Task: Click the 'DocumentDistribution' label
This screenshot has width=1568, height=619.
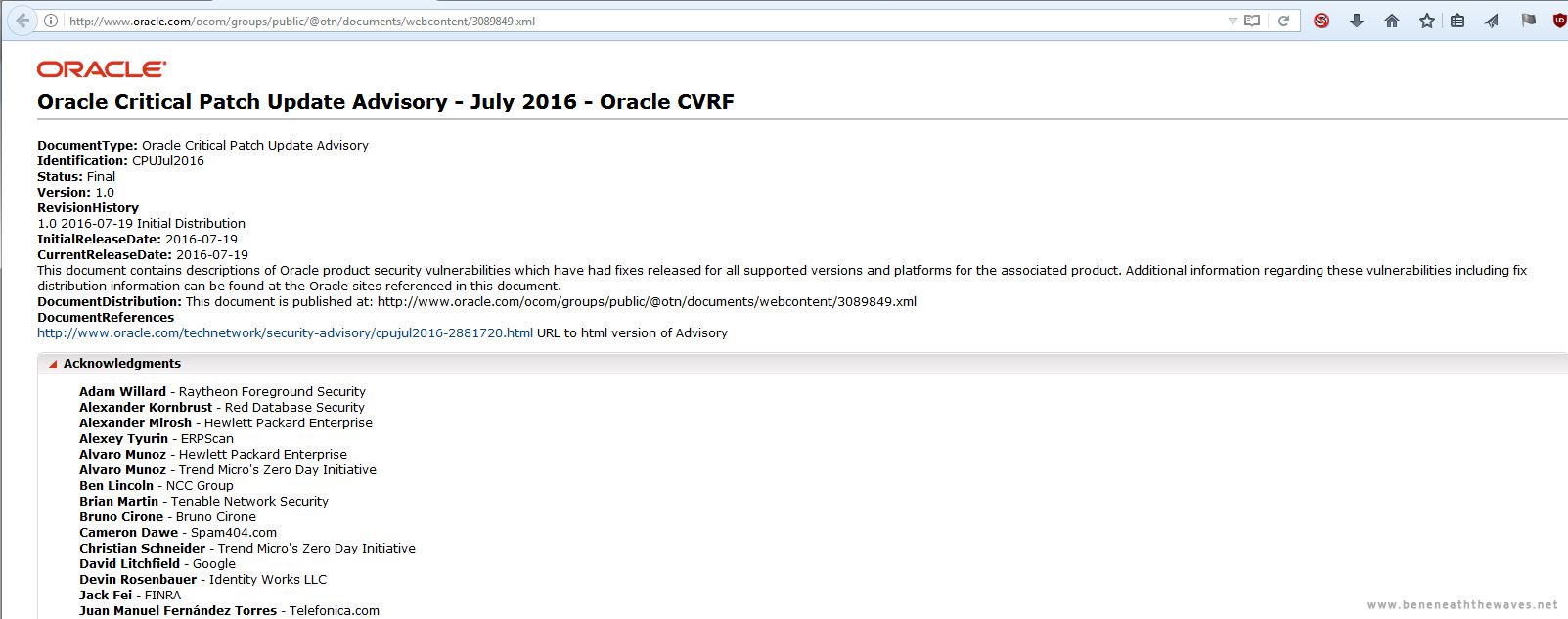Action: [110, 301]
